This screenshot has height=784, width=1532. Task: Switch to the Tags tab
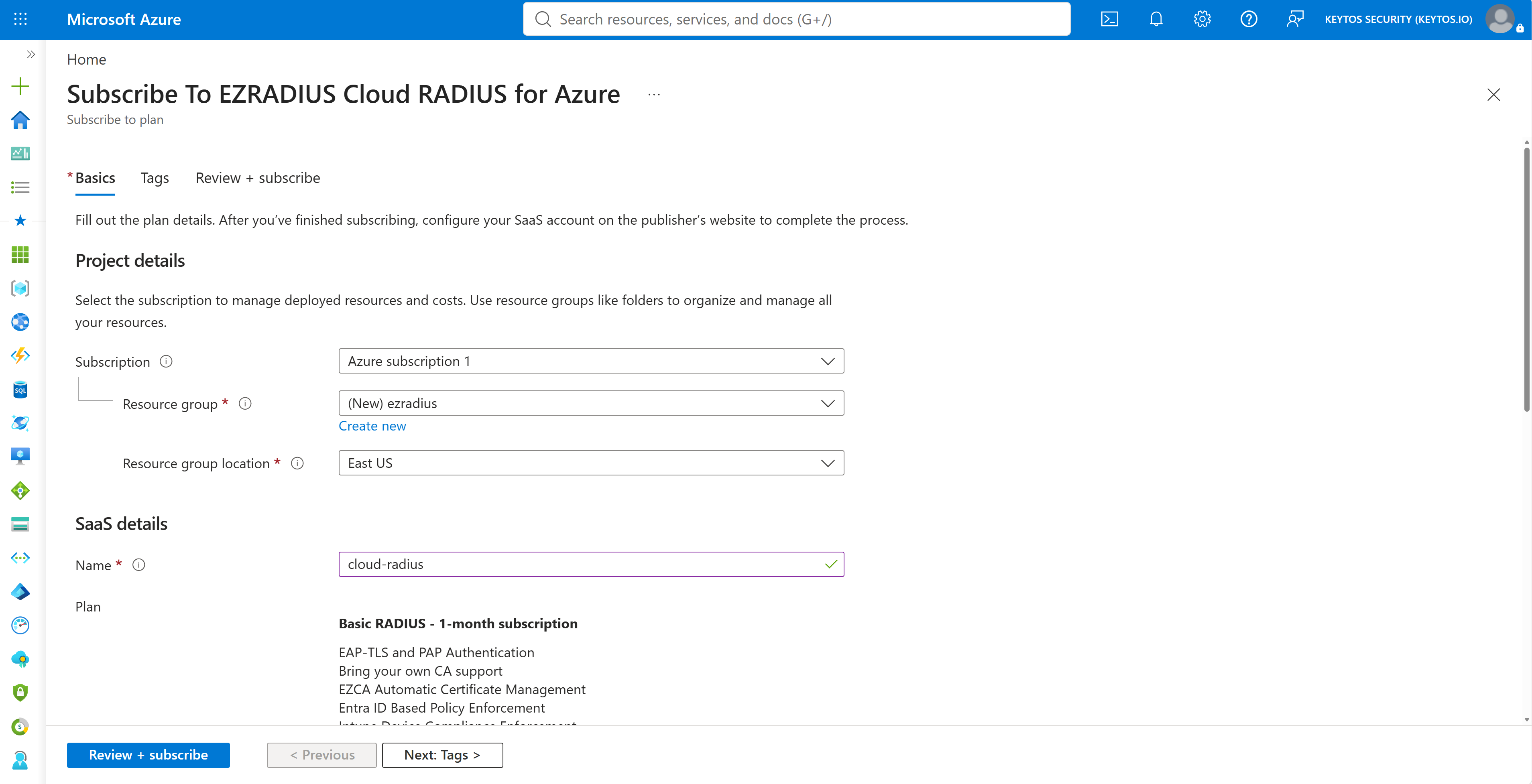coord(155,178)
